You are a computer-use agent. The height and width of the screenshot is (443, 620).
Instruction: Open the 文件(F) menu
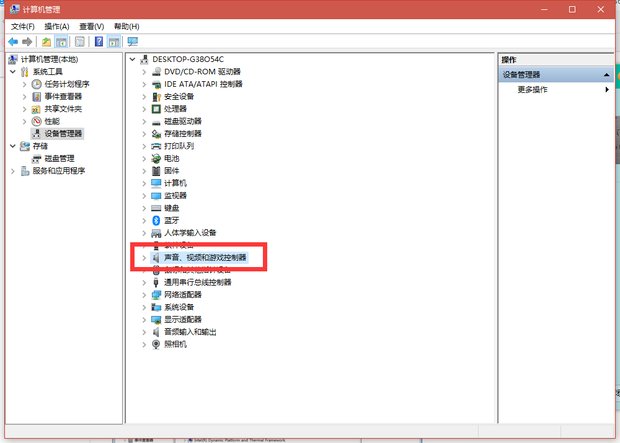pos(23,26)
